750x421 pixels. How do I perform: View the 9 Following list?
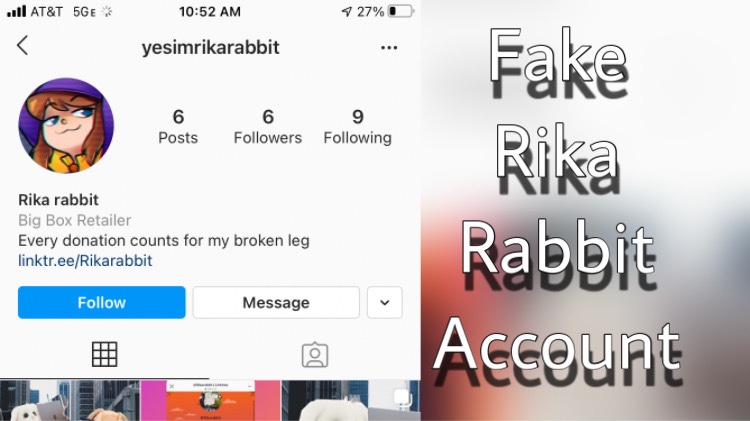(x=357, y=127)
